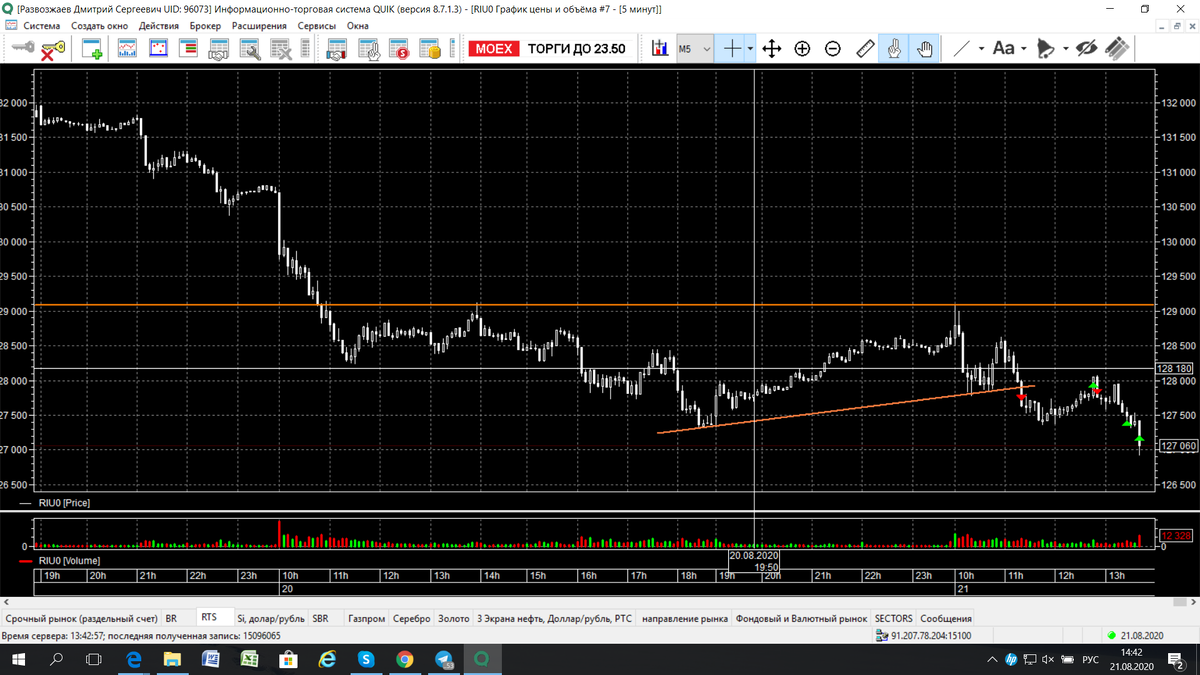Click the table with red S badge icon

[399, 48]
